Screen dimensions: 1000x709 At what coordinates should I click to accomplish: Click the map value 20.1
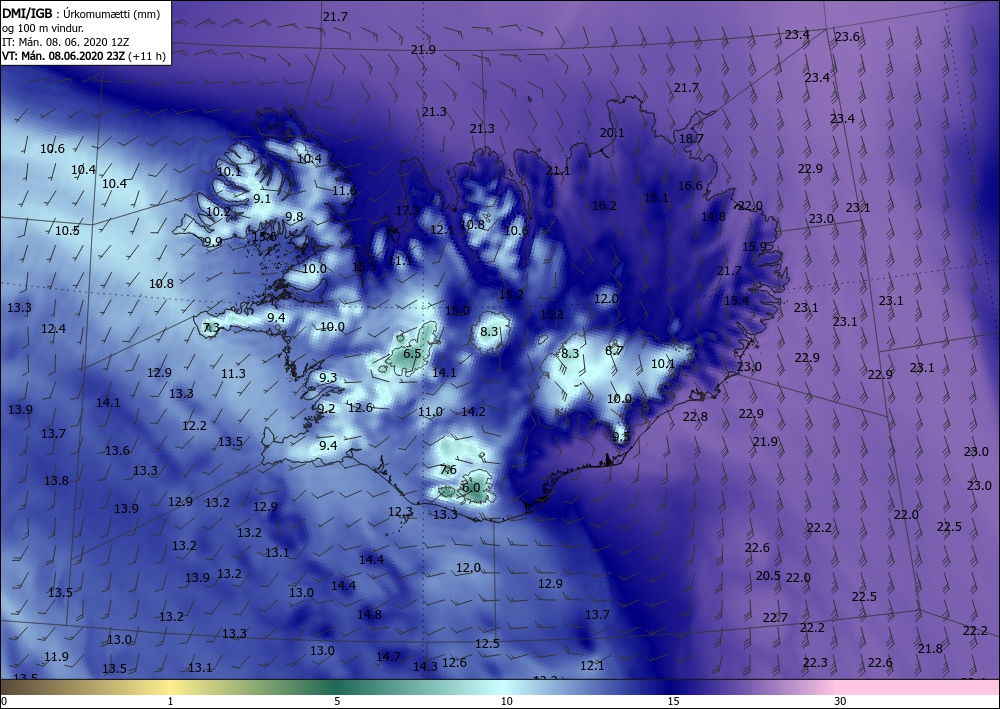pos(612,133)
